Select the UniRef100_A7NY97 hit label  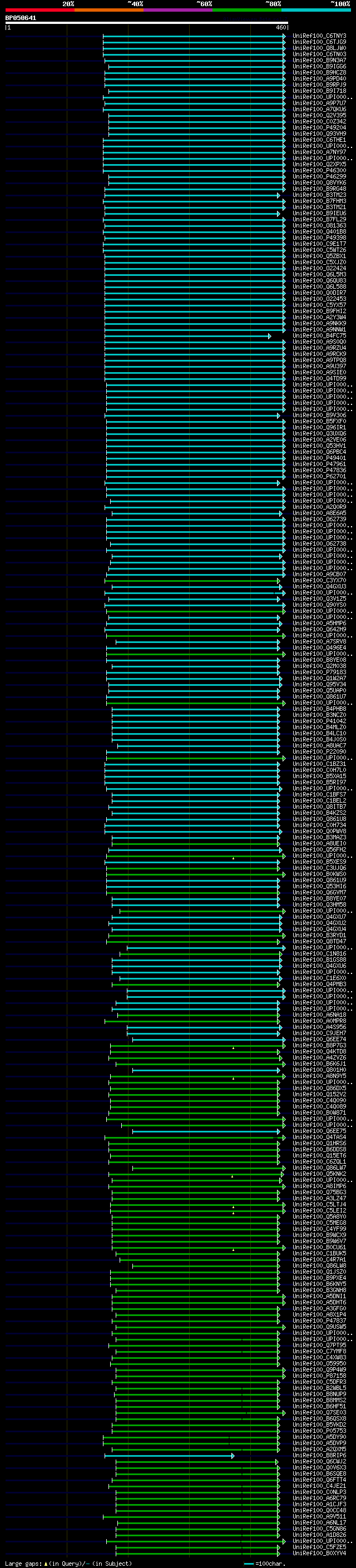(x=319, y=152)
